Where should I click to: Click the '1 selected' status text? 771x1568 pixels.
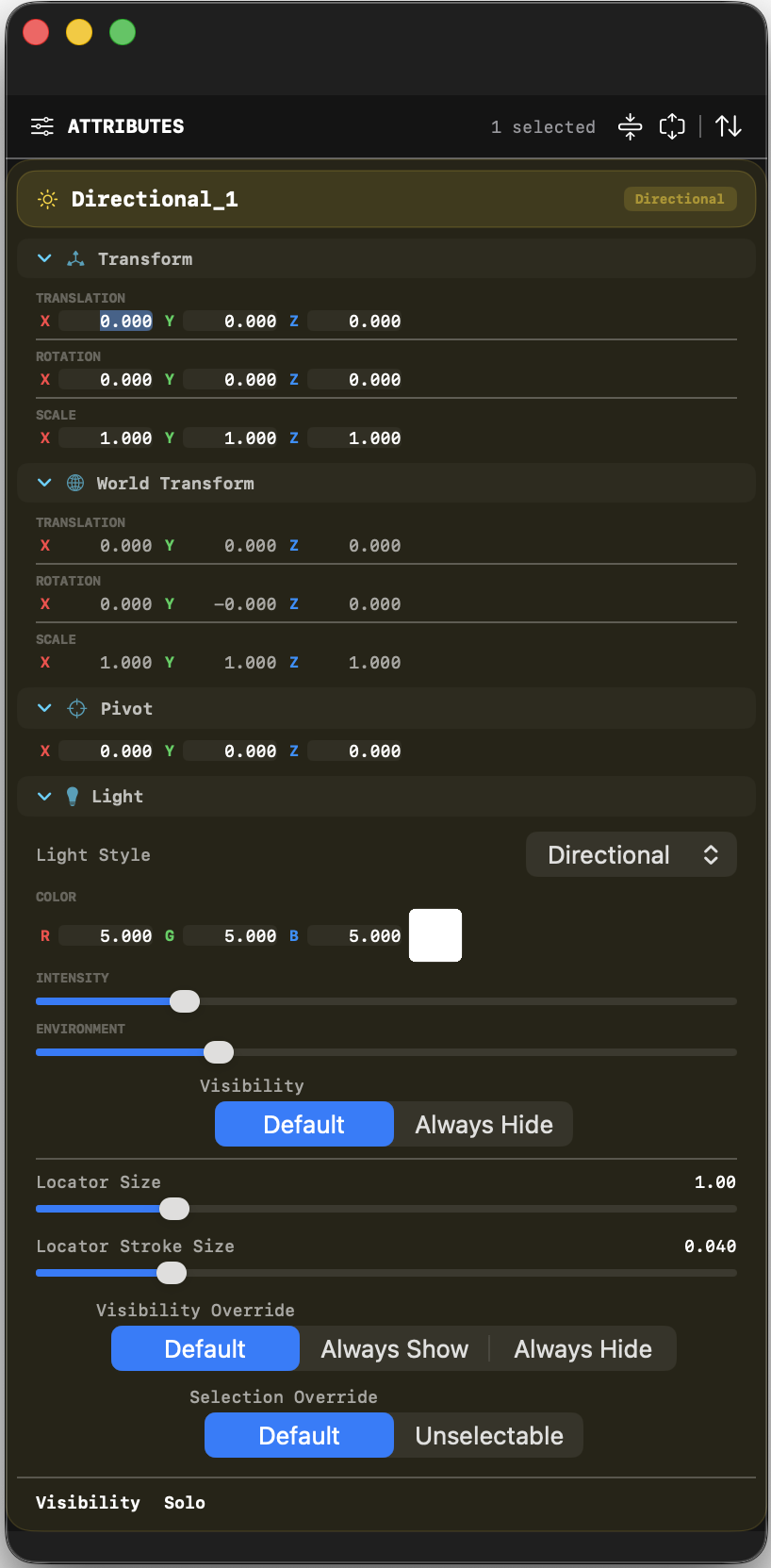[x=543, y=127]
